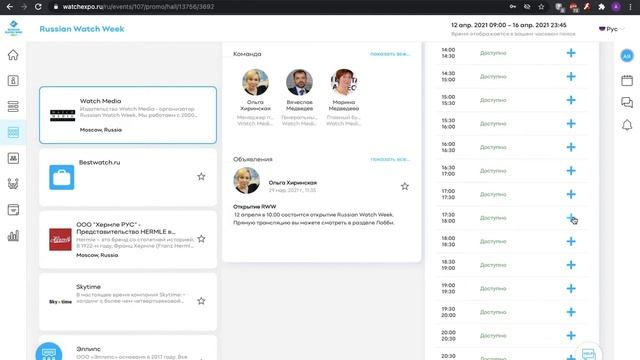Open the Bestwatch.ru exhibitor card

(128, 177)
